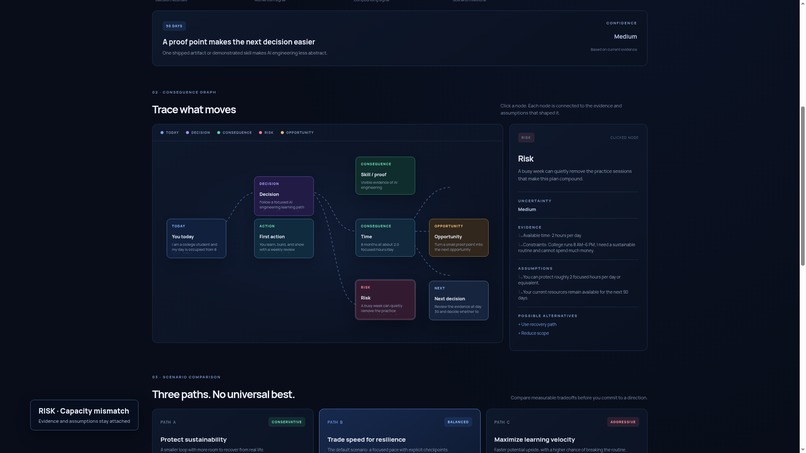
Task: Click the TODAY legend dot
Action: [x=162, y=133]
